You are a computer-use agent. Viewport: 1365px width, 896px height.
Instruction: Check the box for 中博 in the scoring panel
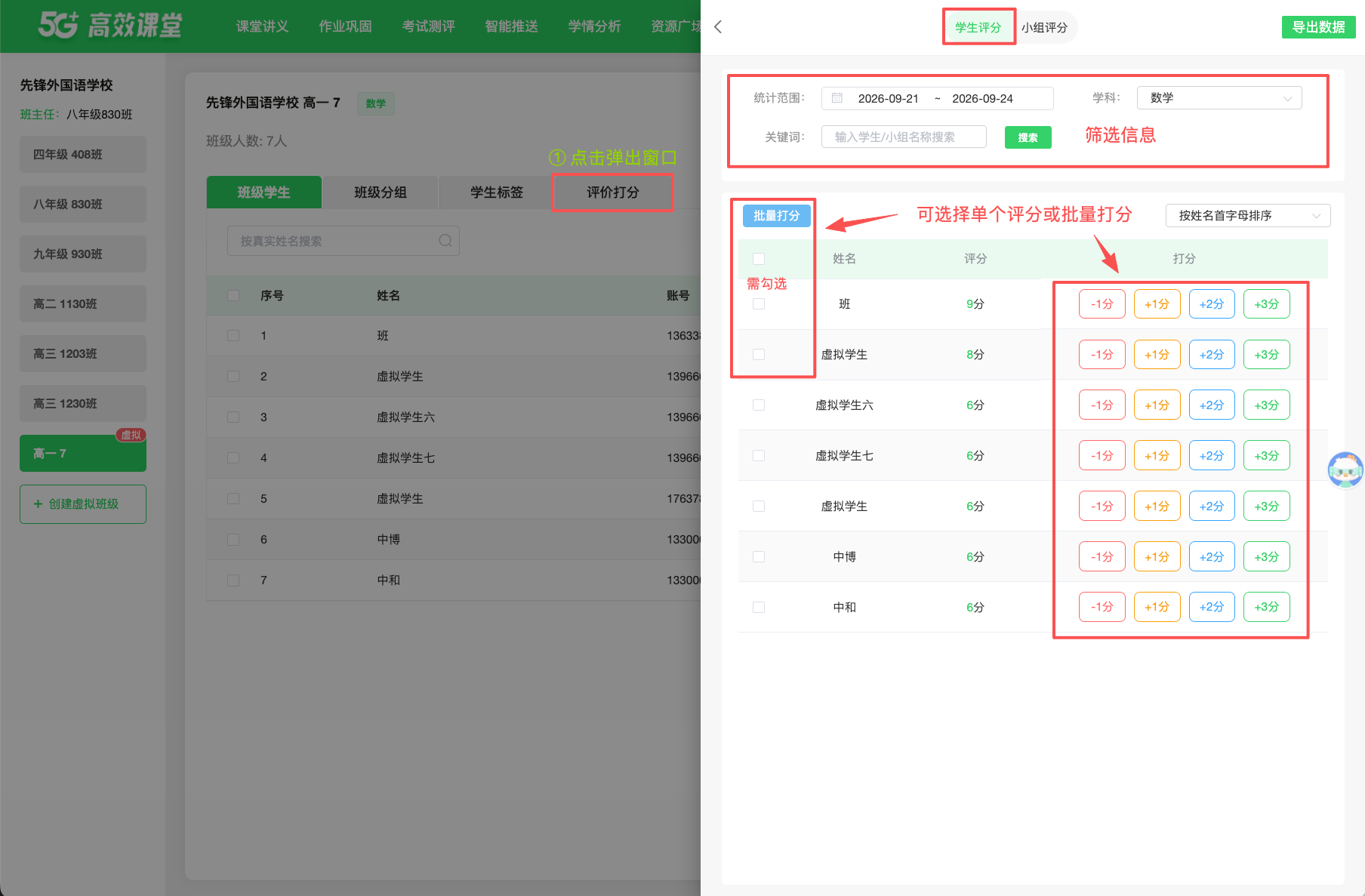tap(759, 557)
